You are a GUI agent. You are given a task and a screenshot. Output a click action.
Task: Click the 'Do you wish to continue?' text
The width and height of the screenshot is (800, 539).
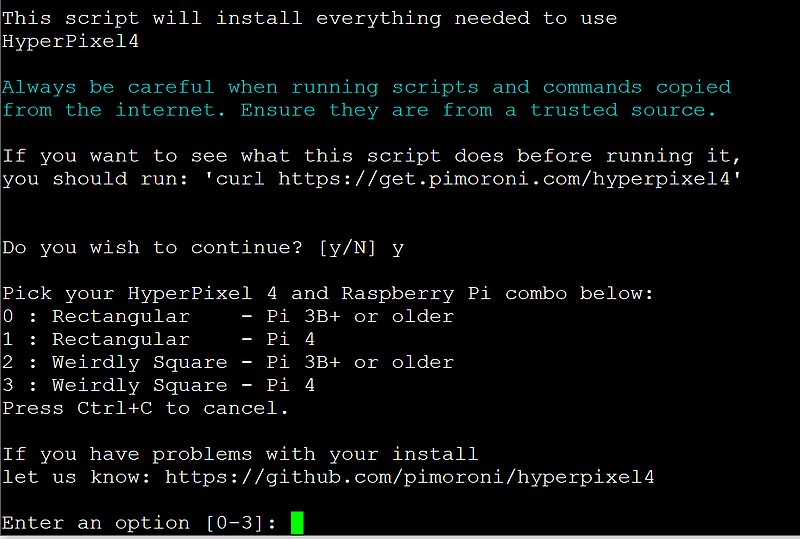pyautogui.click(x=153, y=248)
